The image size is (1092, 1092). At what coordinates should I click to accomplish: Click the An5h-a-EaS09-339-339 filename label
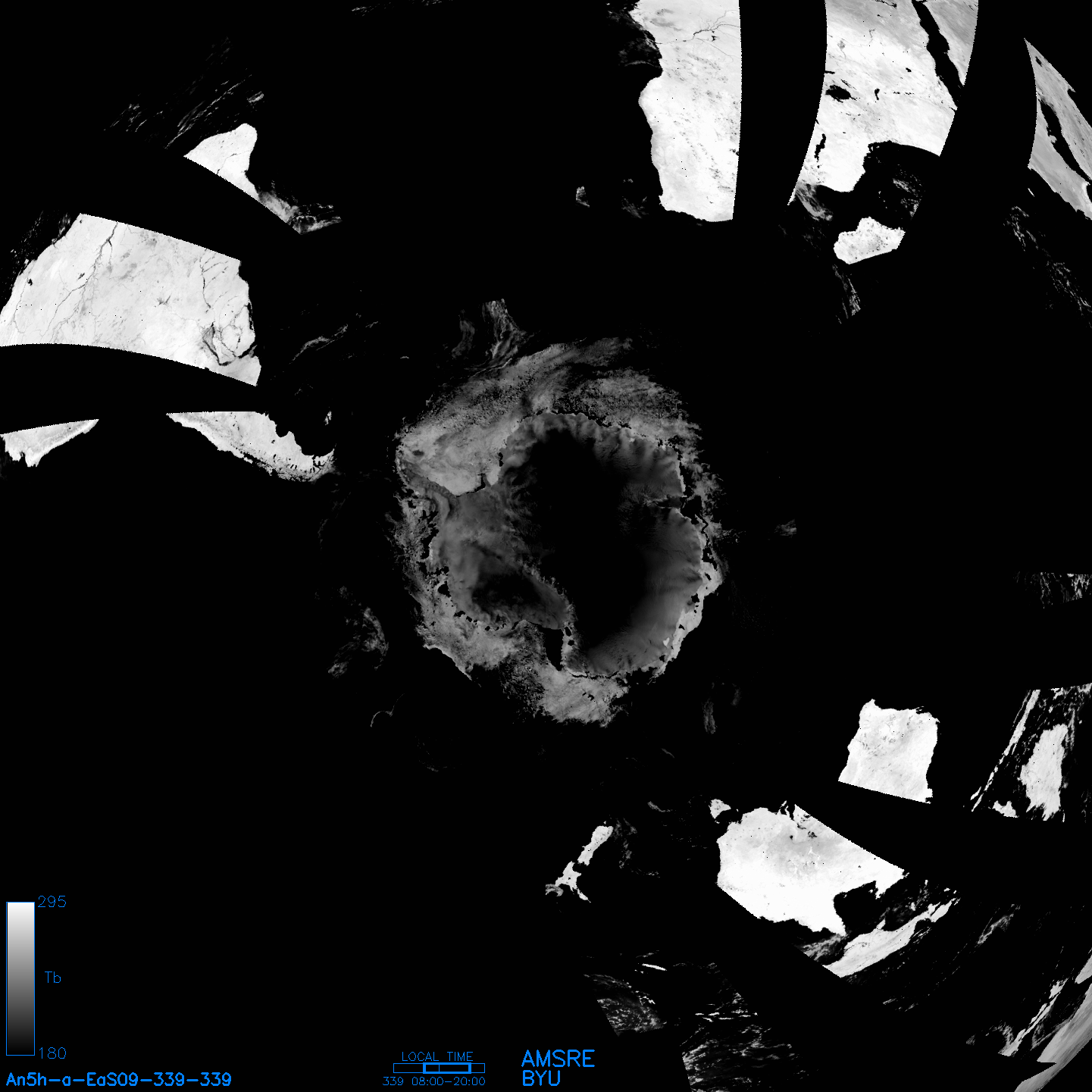click(119, 1079)
